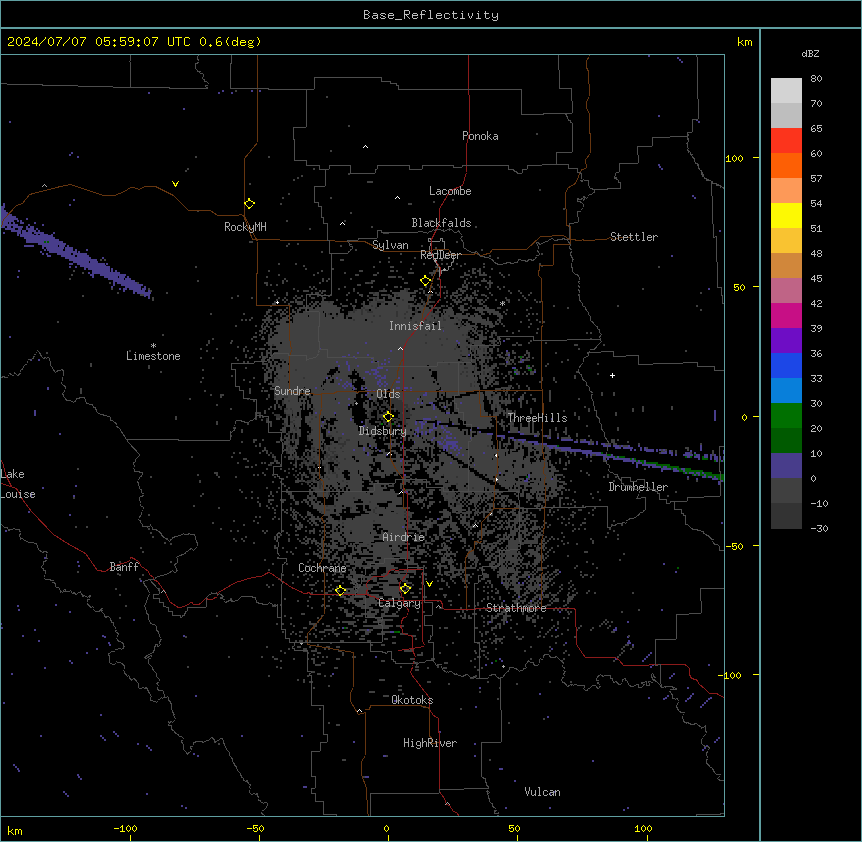Screen dimensions: 862x842
Task: Click the Drumheller label
Action: pos(638,487)
